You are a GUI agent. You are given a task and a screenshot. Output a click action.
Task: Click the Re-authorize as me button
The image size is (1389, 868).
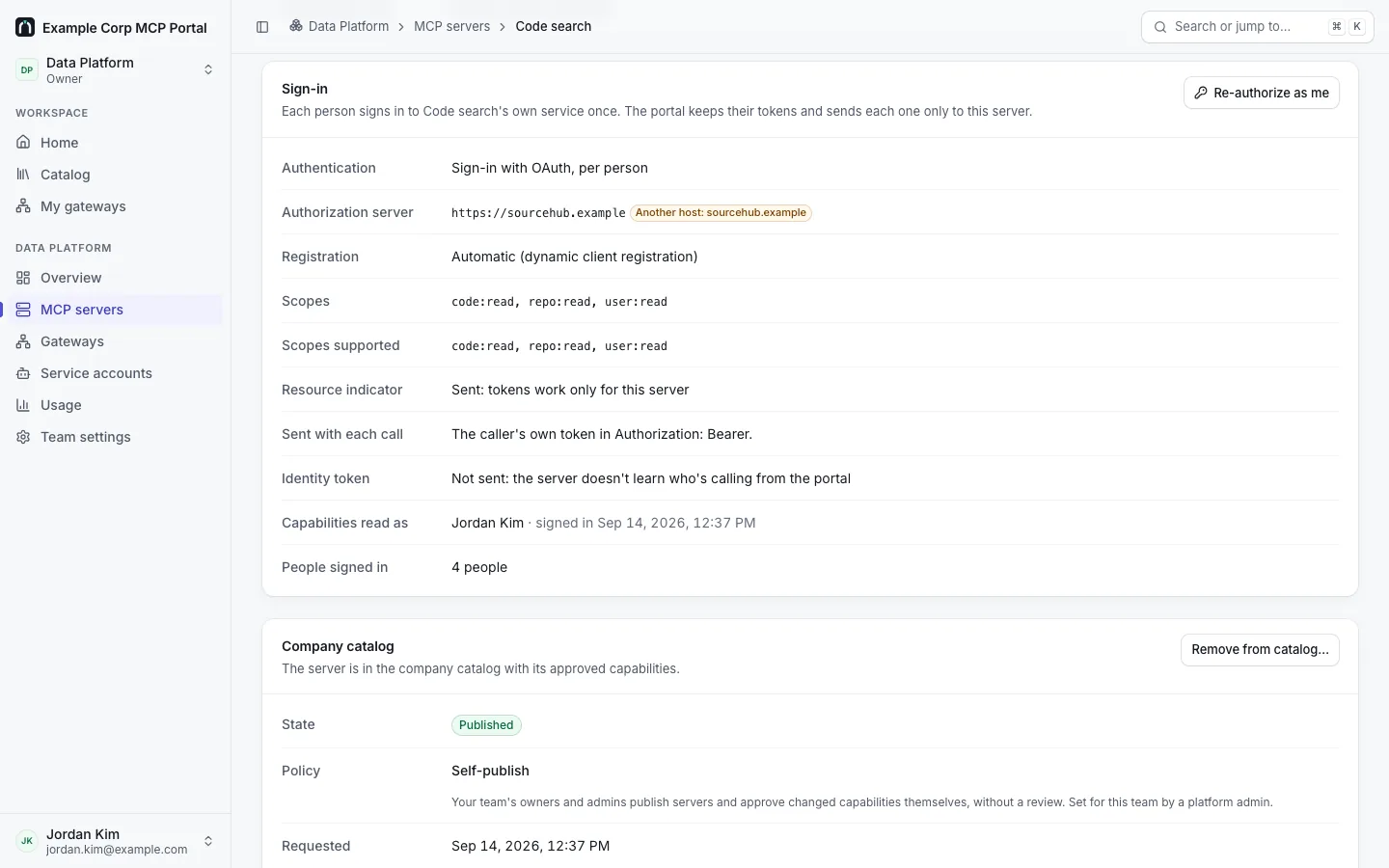coord(1261,93)
